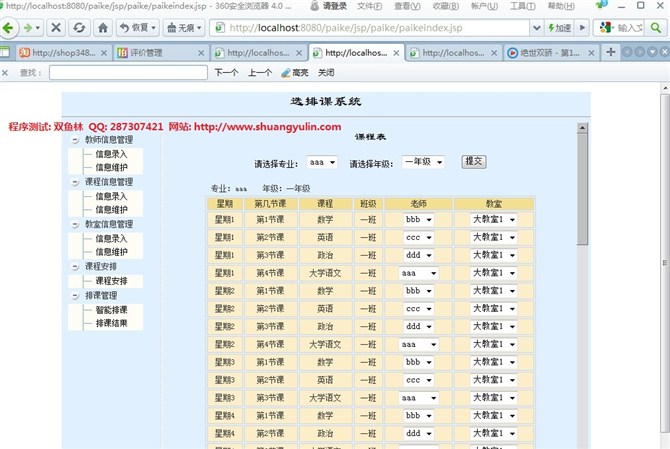Open classroom dropdown for 星期2 第2节课
Viewport: 670px width, 449px height.
coord(494,309)
